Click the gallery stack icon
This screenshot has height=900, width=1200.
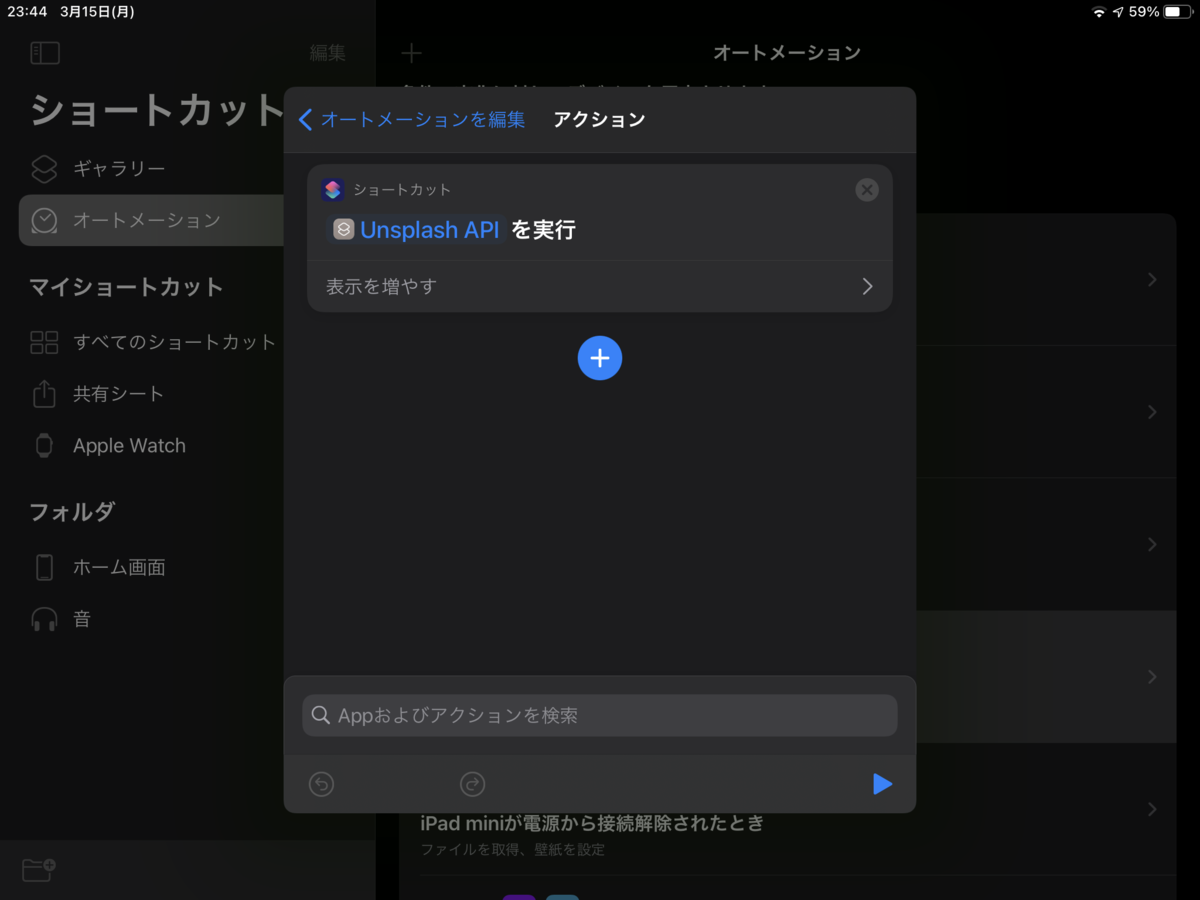coord(44,169)
